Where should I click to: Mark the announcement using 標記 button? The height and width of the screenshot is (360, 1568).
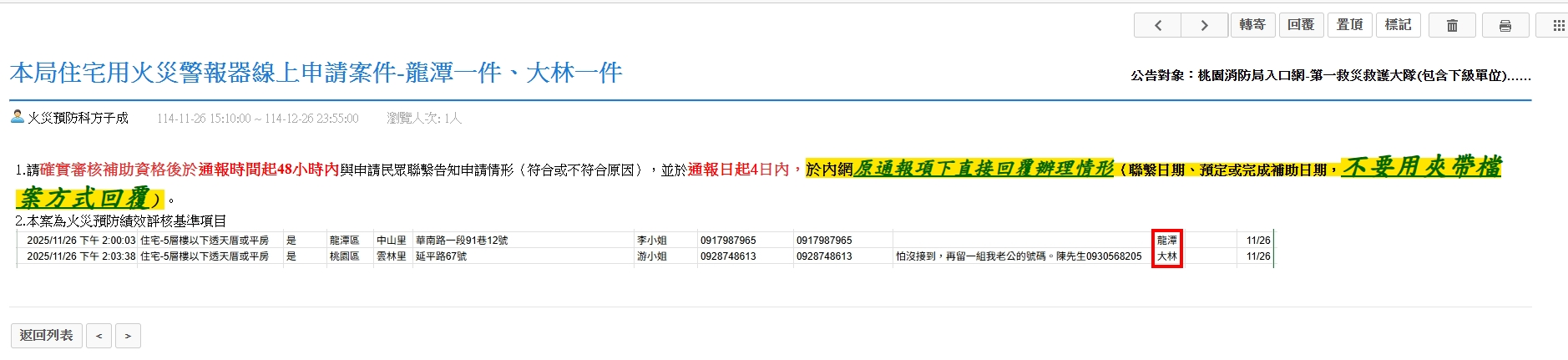tap(1398, 25)
